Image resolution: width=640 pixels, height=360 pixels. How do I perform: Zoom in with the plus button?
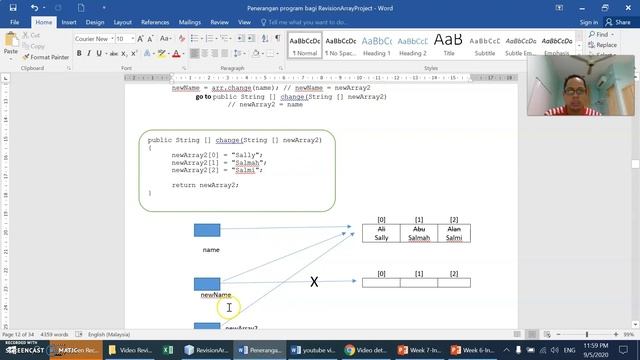(x=616, y=334)
